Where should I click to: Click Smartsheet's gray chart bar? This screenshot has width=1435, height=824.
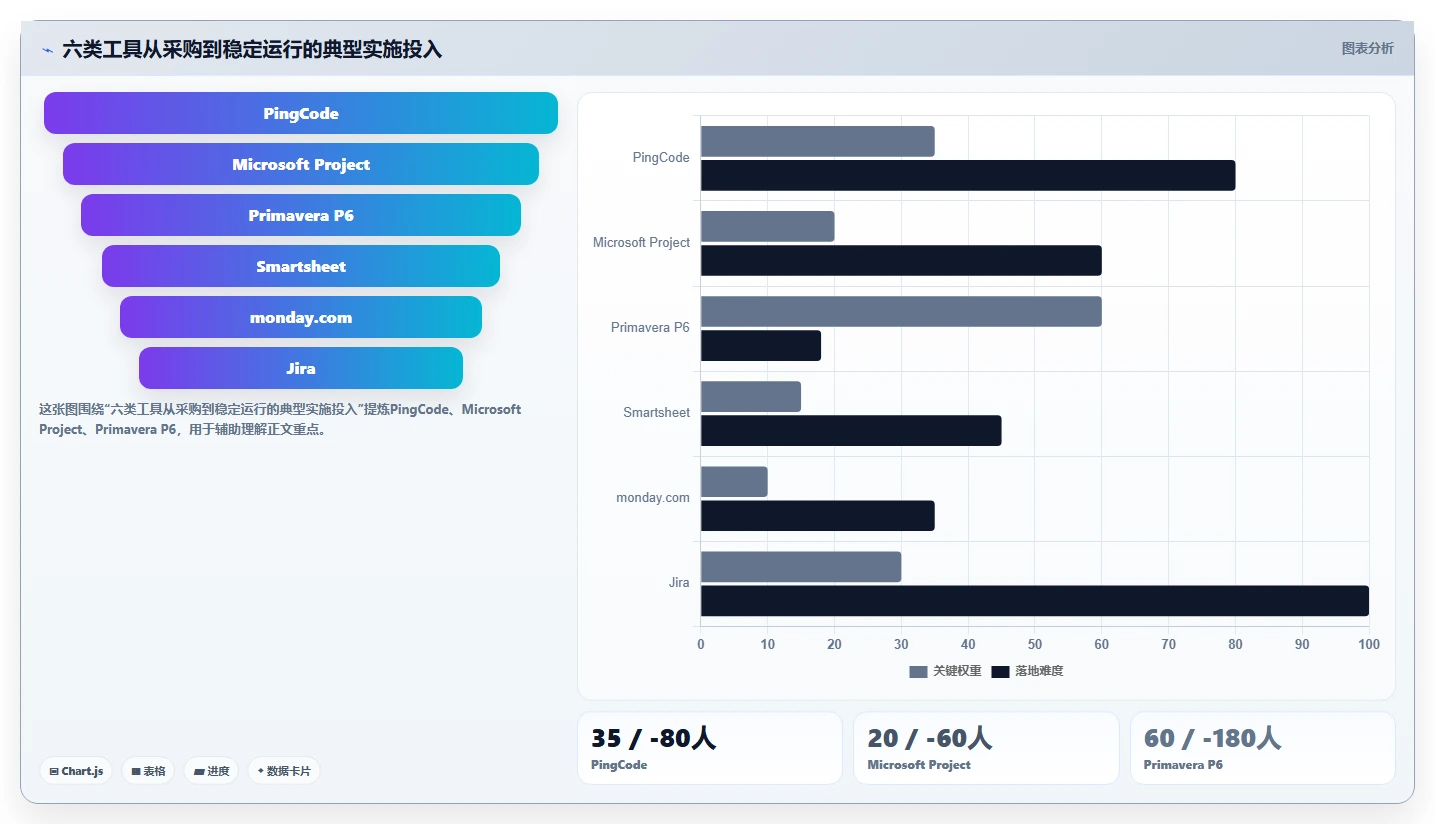click(x=751, y=396)
